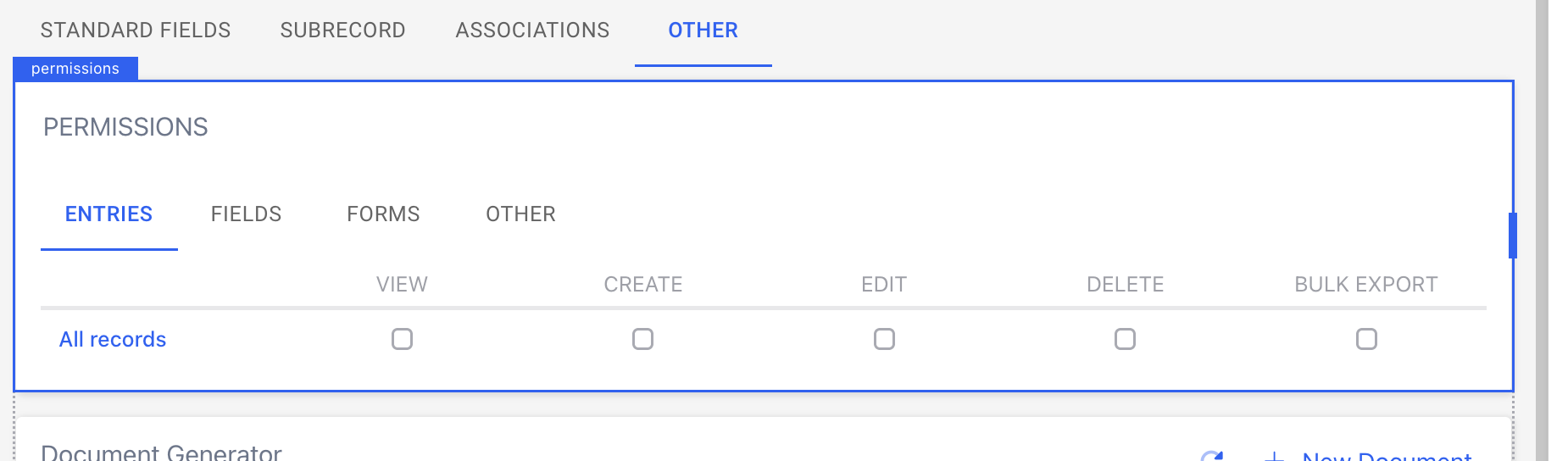
Task: Click the blue handle on permissions panel edge
Action: (x=1512, y=236)
